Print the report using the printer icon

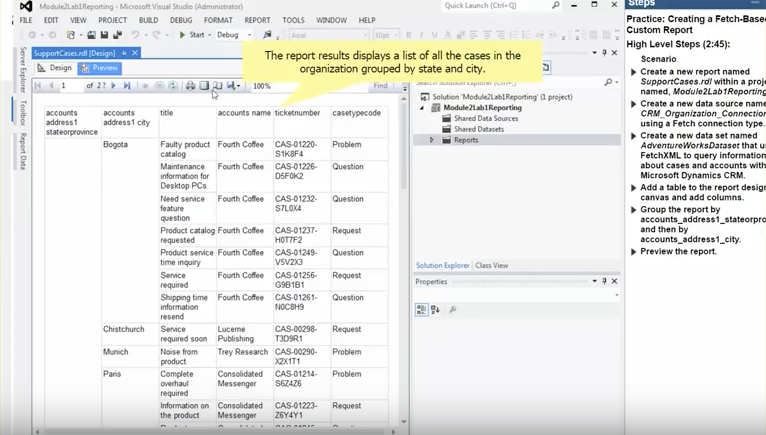pyautogui.click(x=191, y=86)
